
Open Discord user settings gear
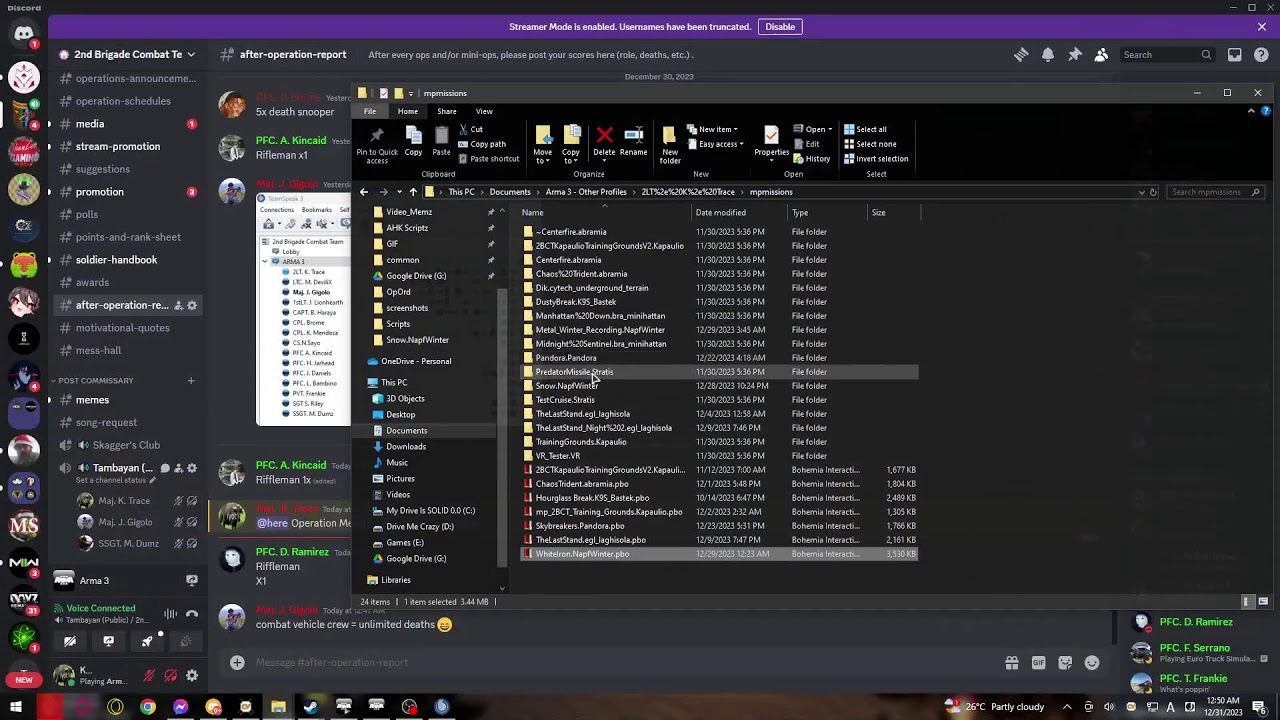tap(192, 676)
